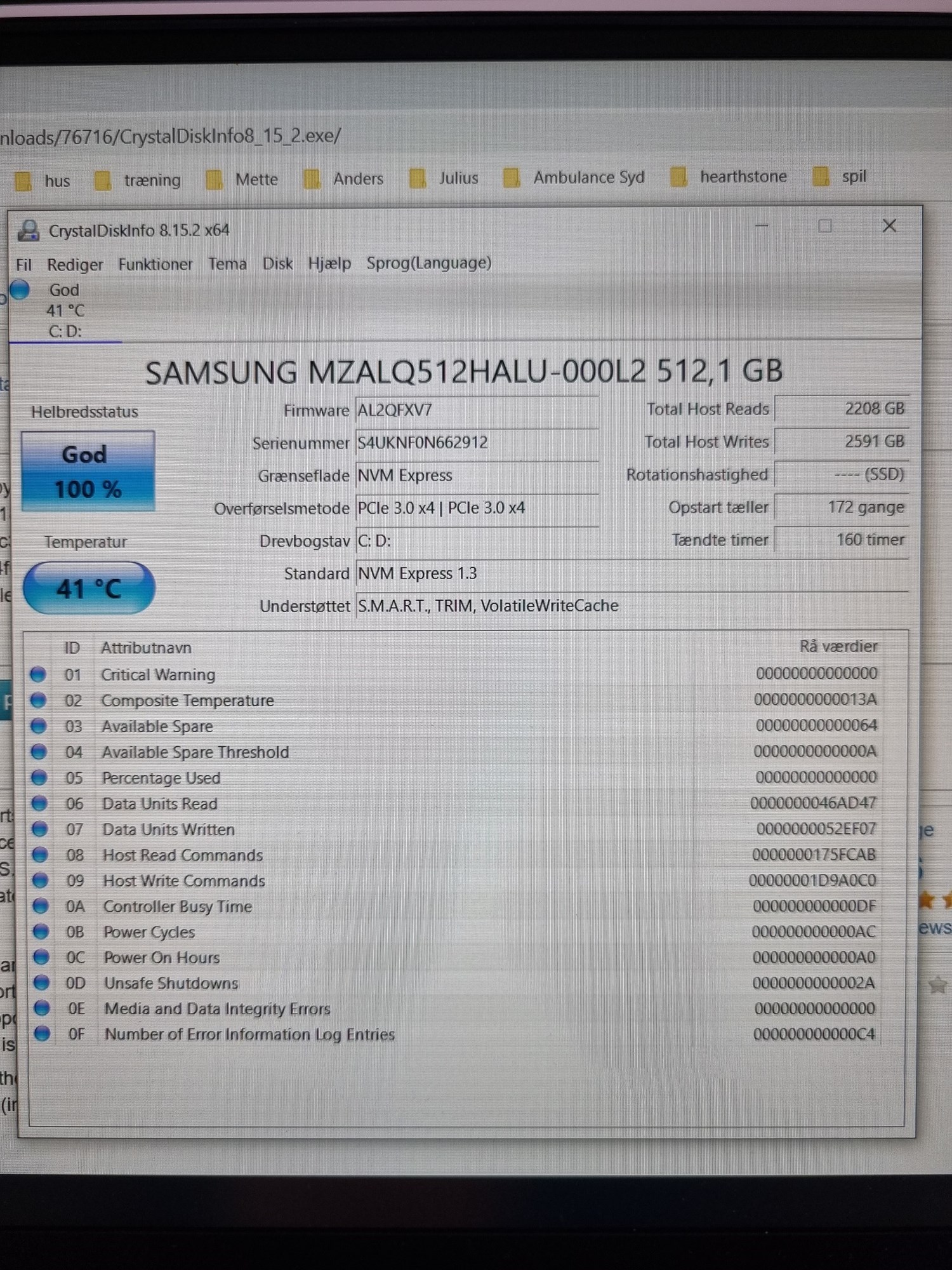Open the Ambulance Syd bookmark folder
The width and height of the screenshot is (952, 1270).
pos(574,178)
